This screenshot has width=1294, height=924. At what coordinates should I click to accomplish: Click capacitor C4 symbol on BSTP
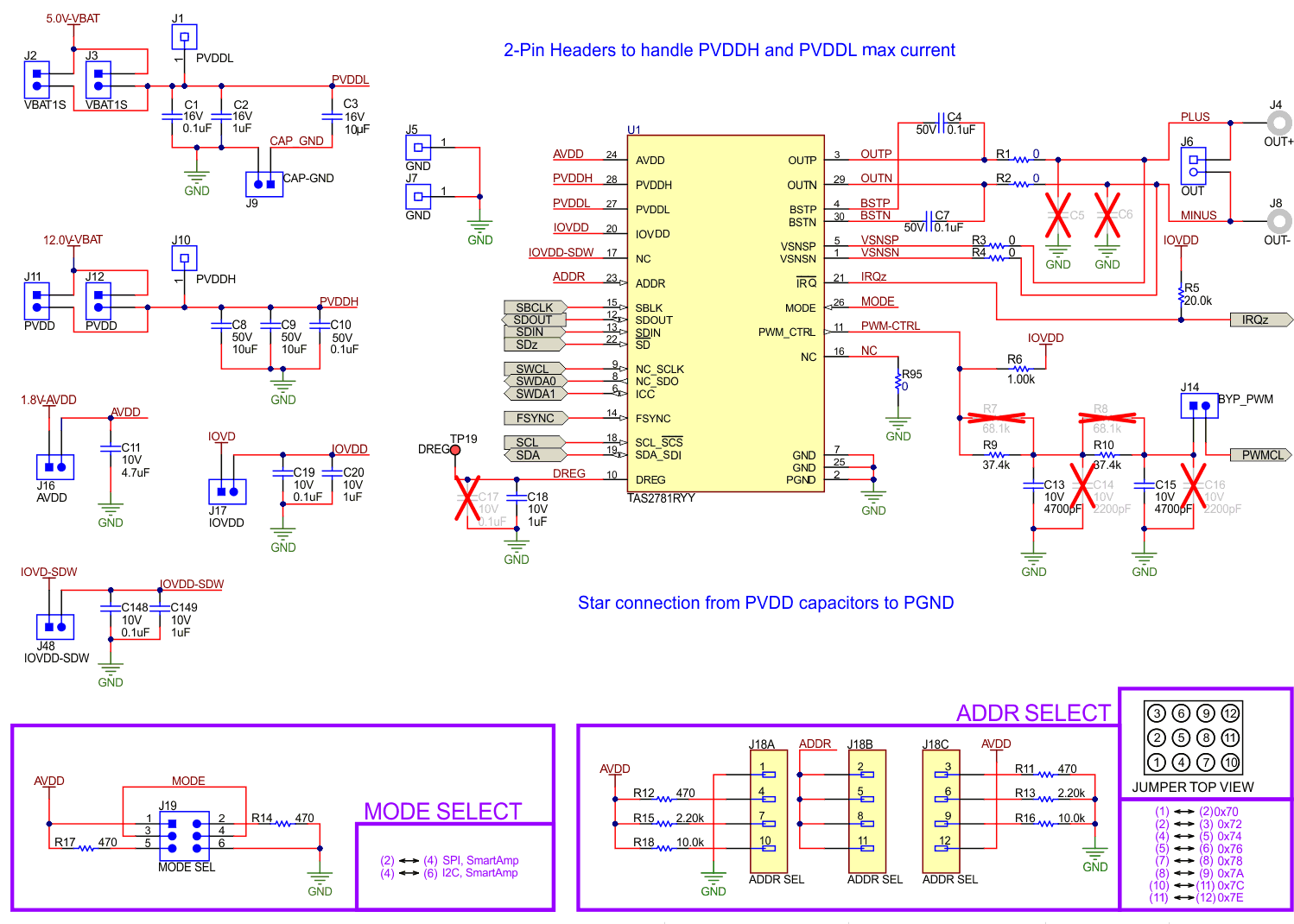[941, 123]
